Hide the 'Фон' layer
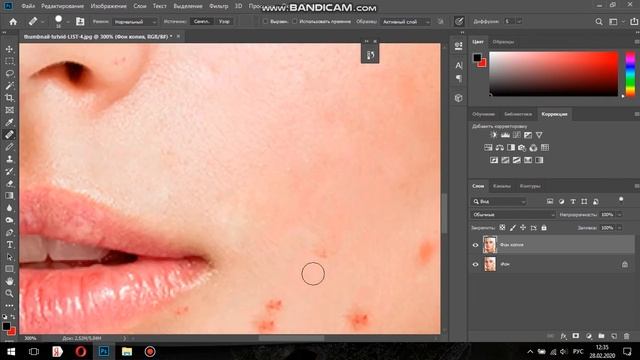640x360 pixels. [475, 264]
